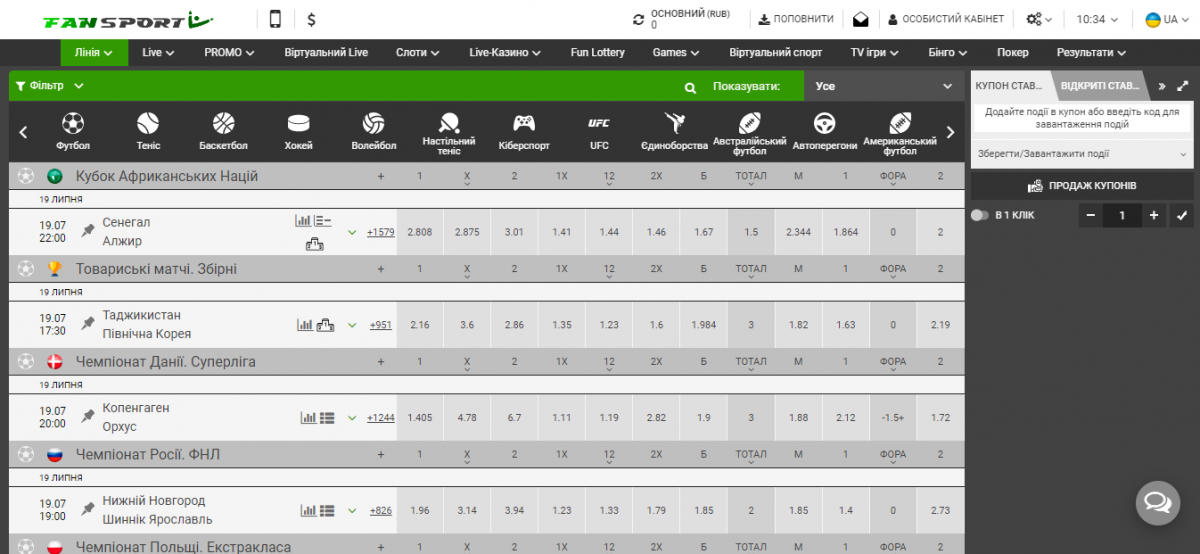
Task: Open the 10:34 time dropdown
Action: [1098, 19]
